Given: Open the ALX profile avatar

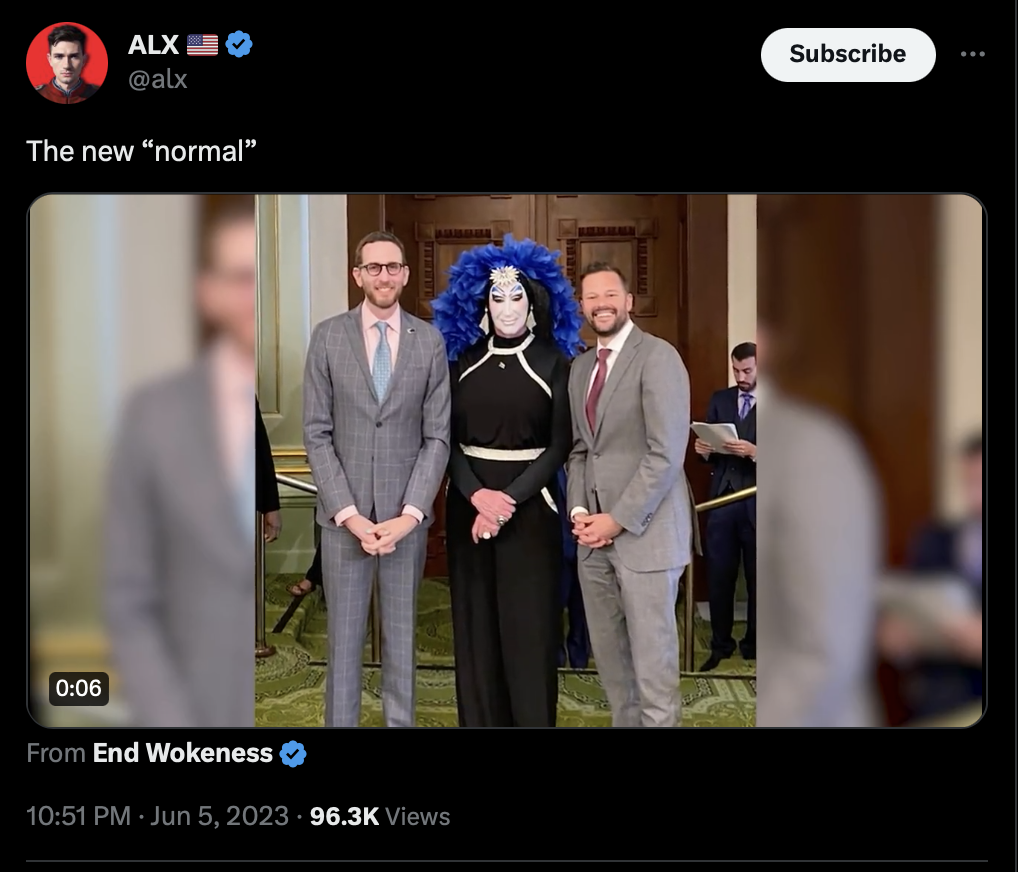Looking at the screenshot, I should (67, 63).
